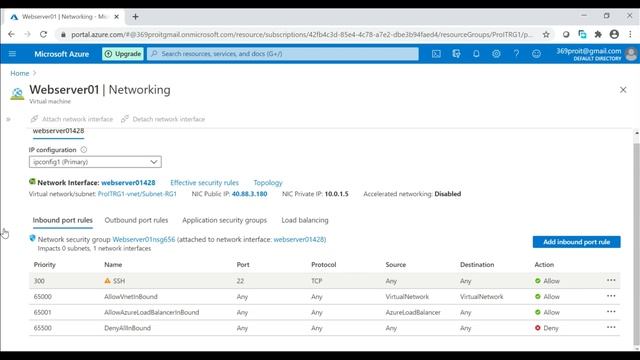The image size is (640, 360).
Task: Click the AzureLoadBalancer source cell
Action: [413, 312]
